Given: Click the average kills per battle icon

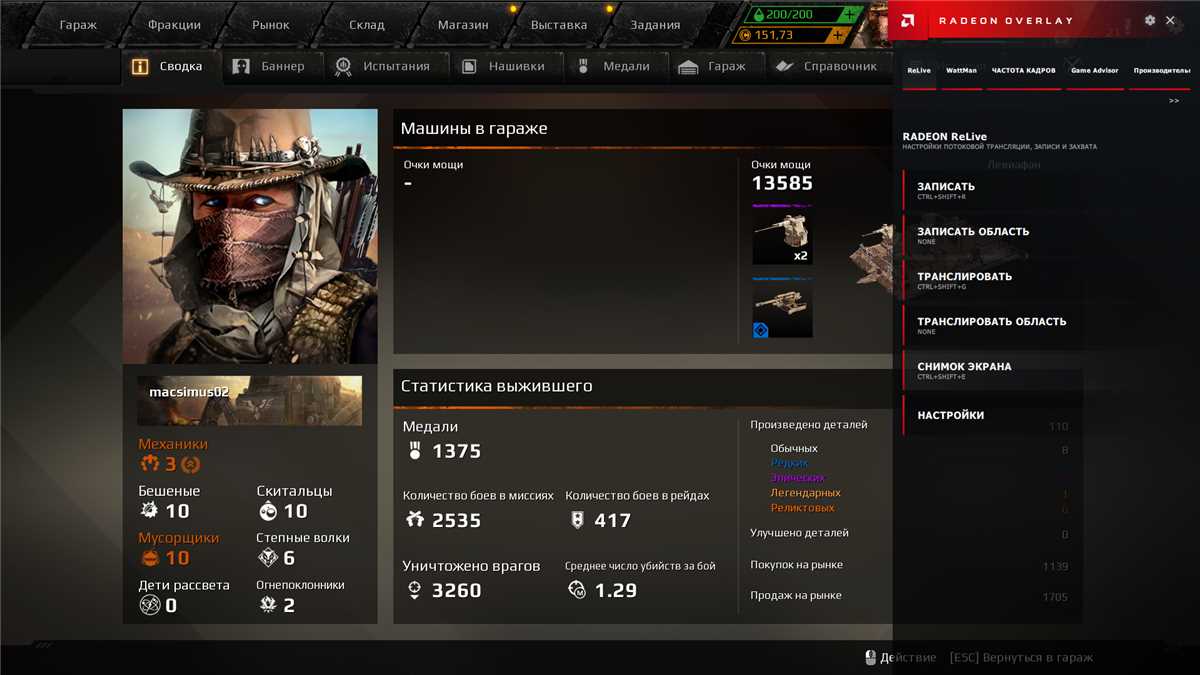Looking at the screenshot, I should (x=577, y=590).
